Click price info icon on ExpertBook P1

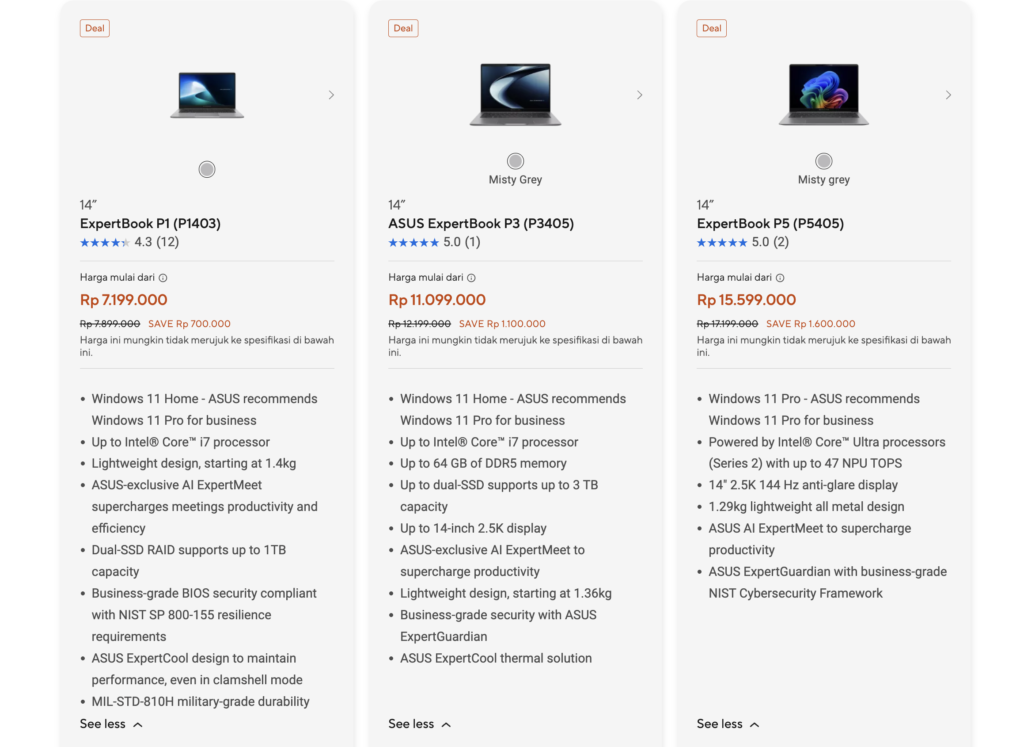click(163, 278)
